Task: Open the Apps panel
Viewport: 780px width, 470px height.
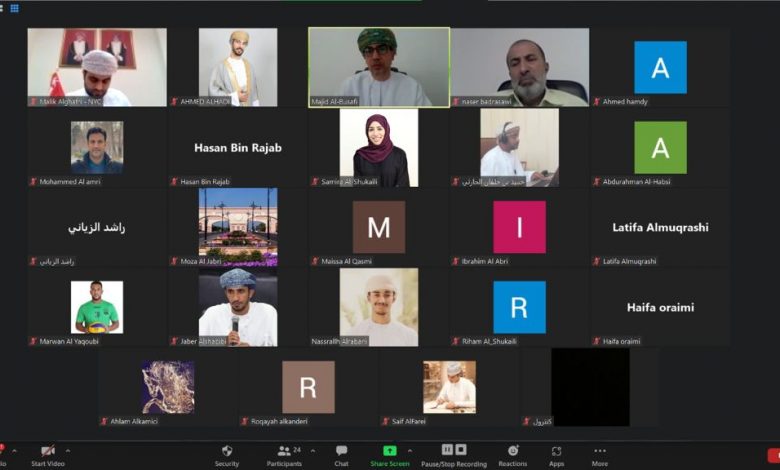Action: click(x=556, y=452)
